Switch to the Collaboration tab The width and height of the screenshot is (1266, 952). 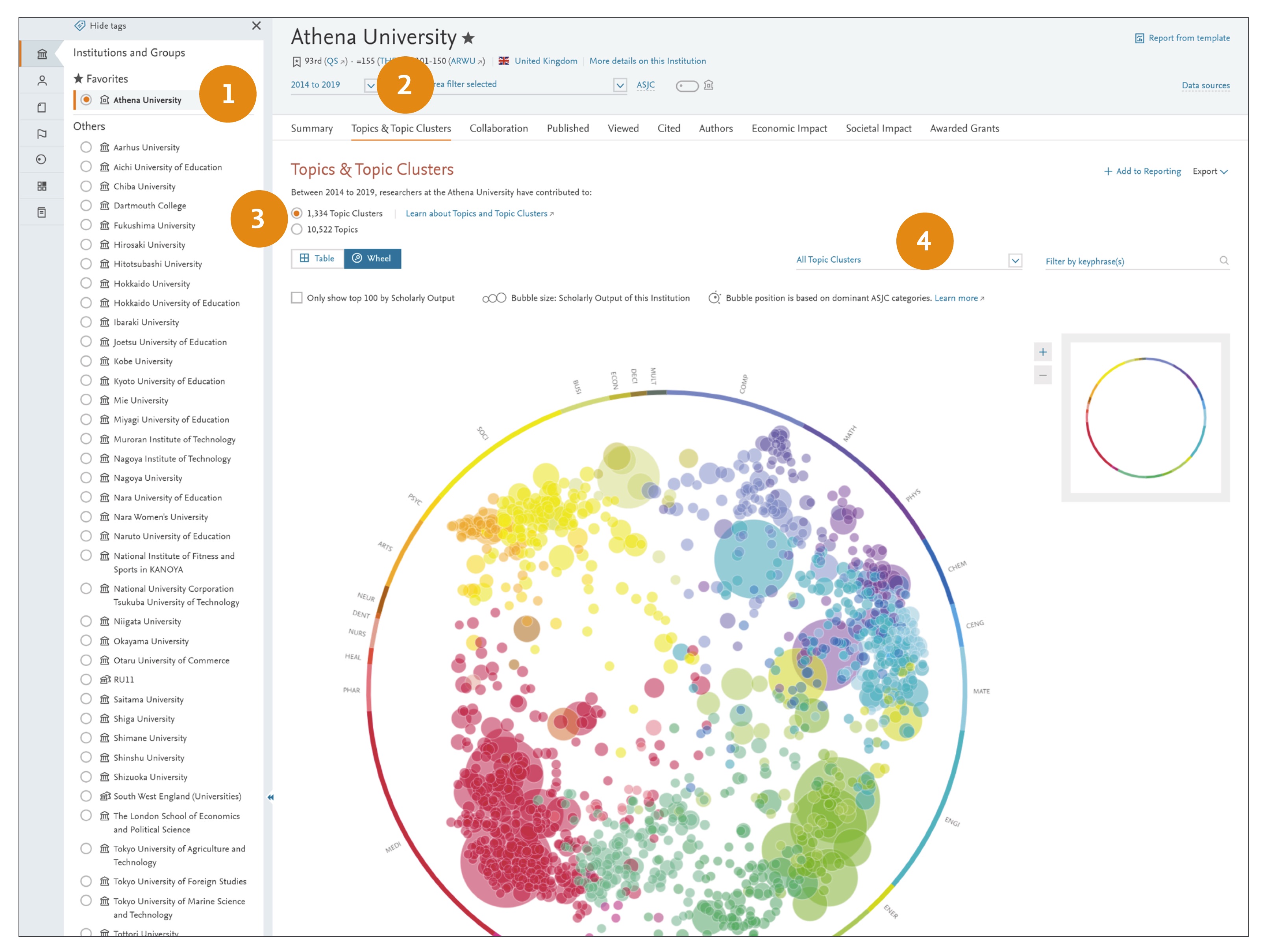coord(499,128)
